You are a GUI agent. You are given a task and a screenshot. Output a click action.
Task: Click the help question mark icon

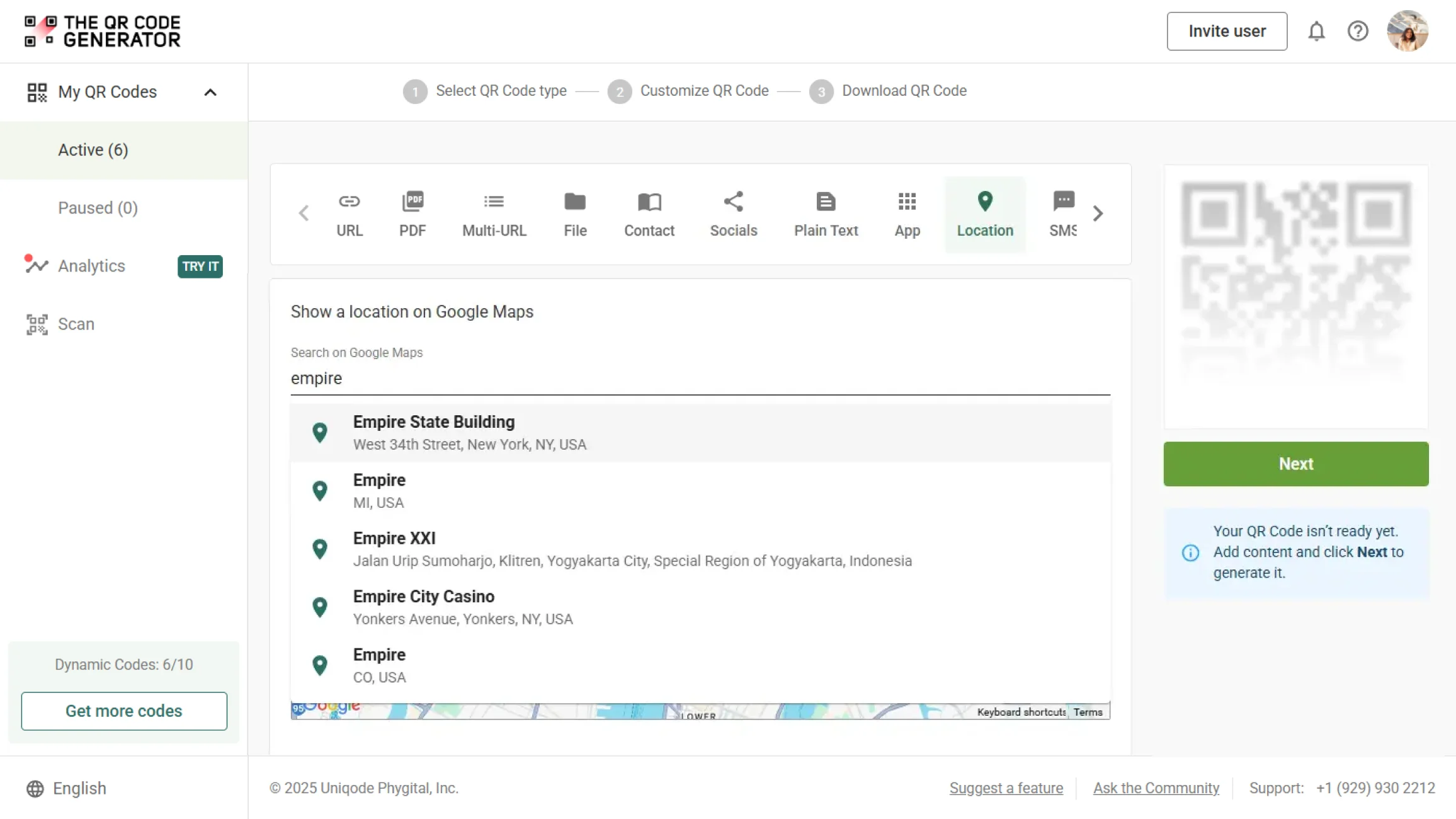coord(1358,31)
